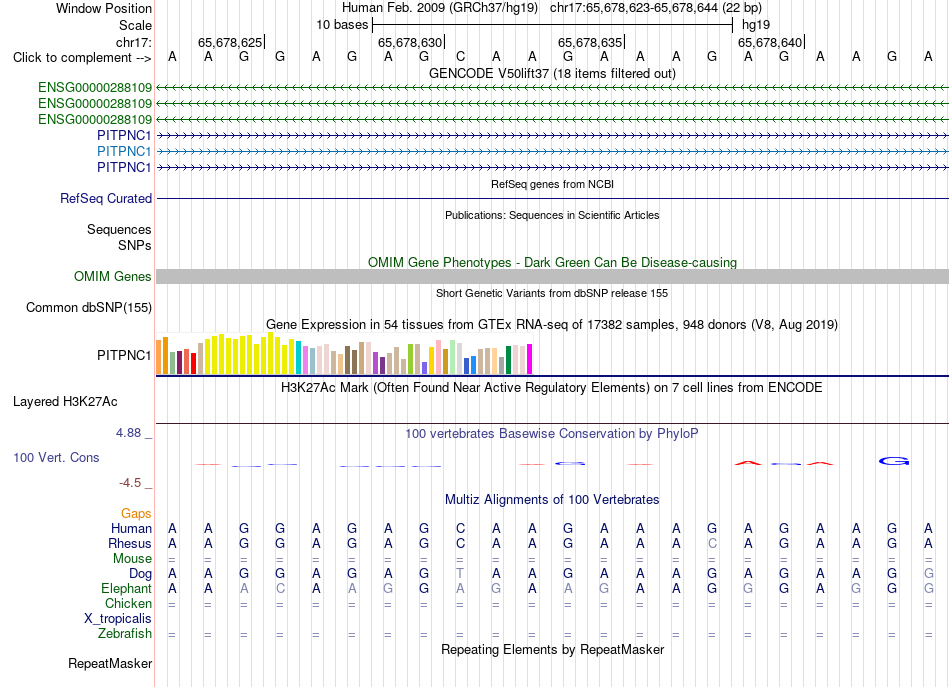The width and height of the screenshot is (950, 687).
Task: Click the RepeatMasker track label
Action: tap(110, 663)
